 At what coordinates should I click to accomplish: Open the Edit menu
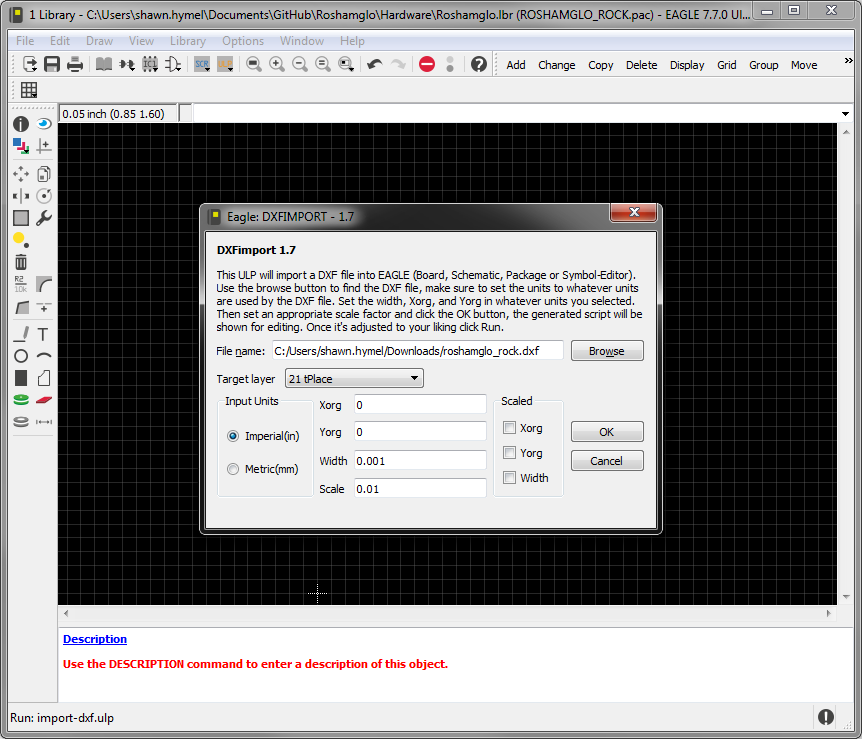pyautogui.click(x=59, y=41)
